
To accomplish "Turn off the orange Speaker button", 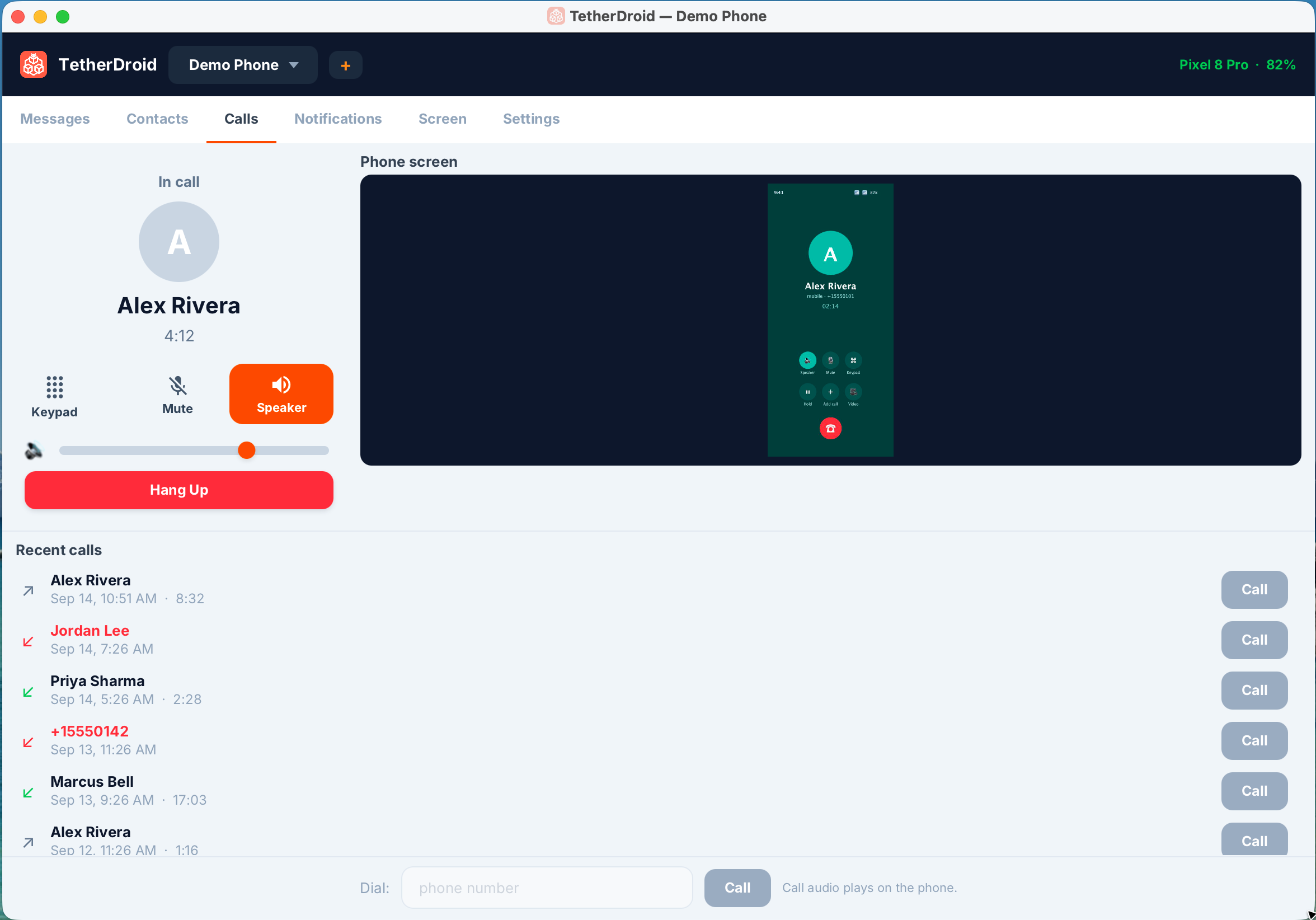I will click(281, 394).
